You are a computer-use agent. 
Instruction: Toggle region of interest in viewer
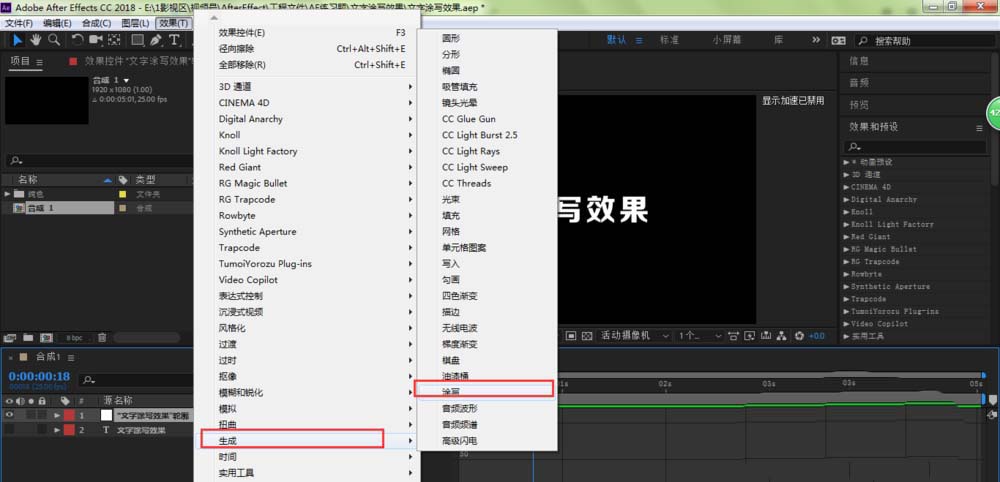[x=571, y=335]
